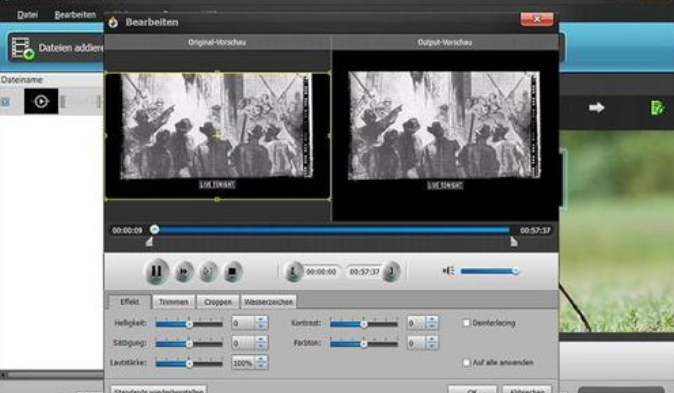Open the file list video thumbnail
674x393 pixels.
41,101
